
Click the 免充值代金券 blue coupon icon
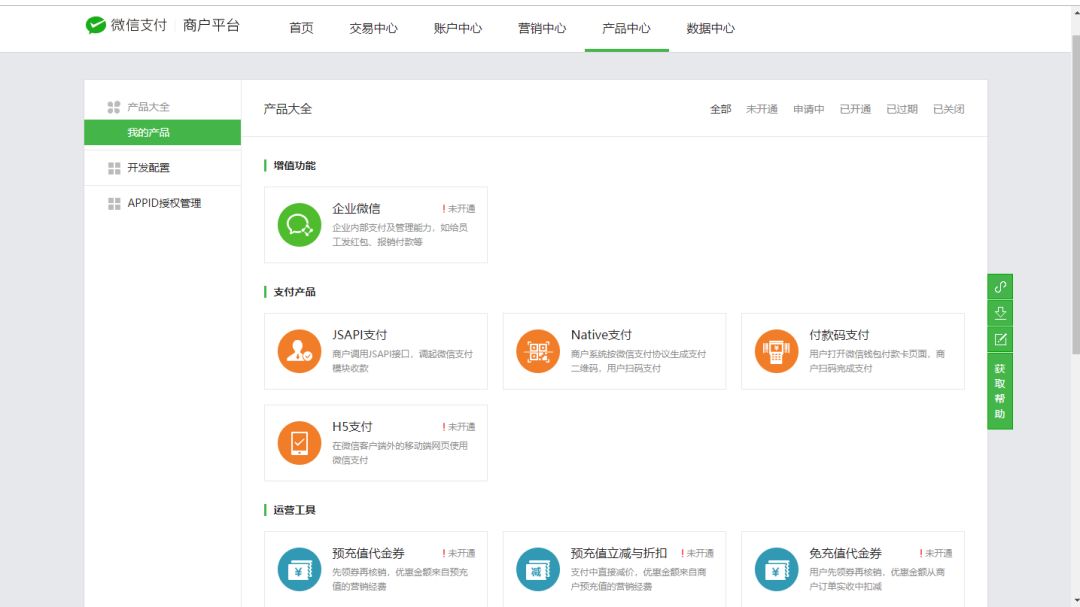coord(776,569)
